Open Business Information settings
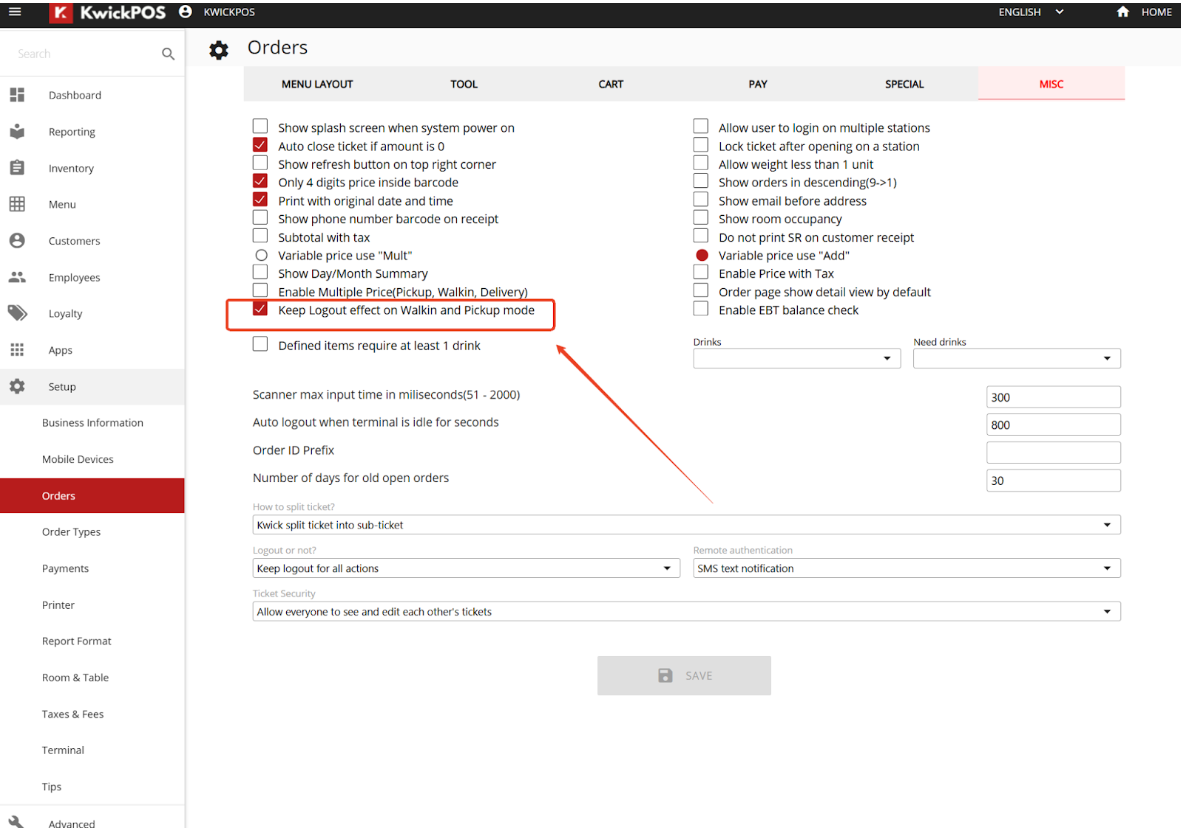The height and width of the screenshot is (828, 1183). pyautogui.click(x=93, y=423)
